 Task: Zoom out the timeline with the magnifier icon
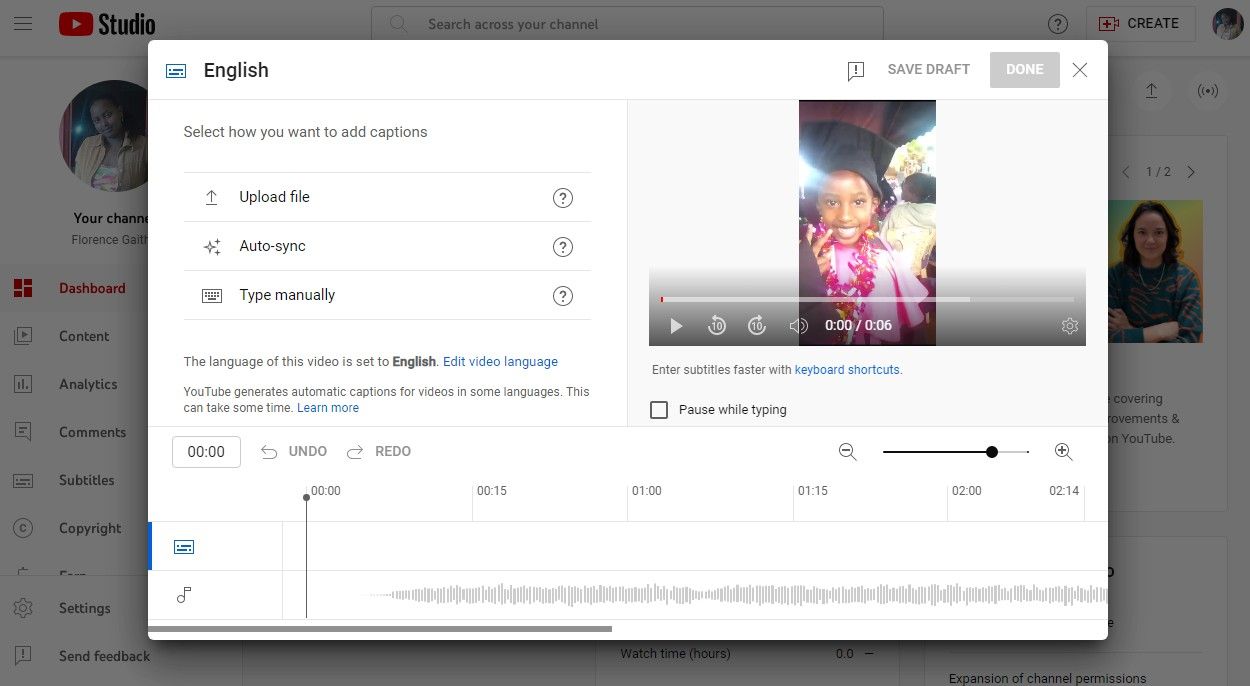click(847, 451)
